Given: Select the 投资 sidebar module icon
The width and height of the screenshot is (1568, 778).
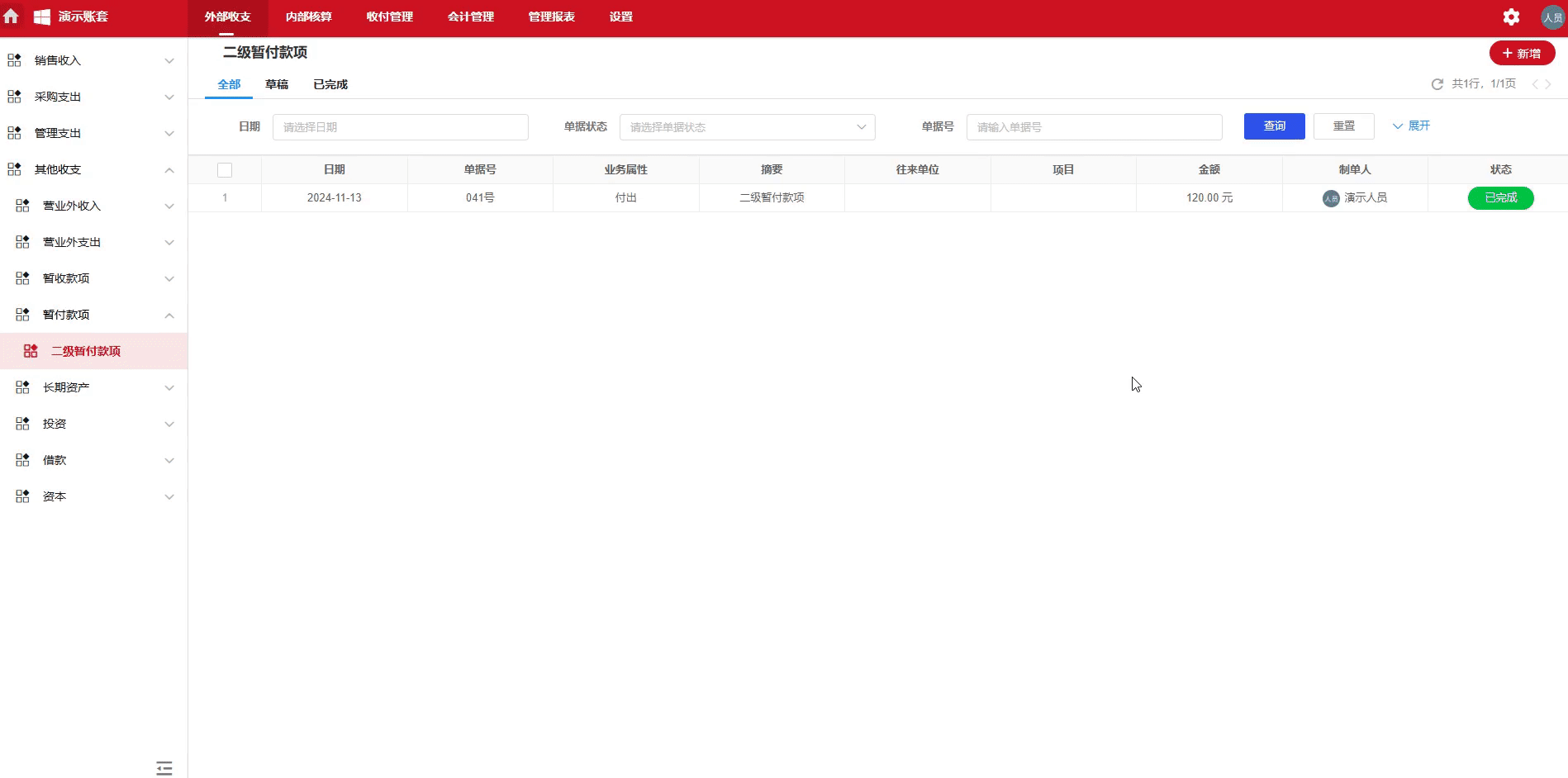Looking at the screenshot, I should pos(21,424).
